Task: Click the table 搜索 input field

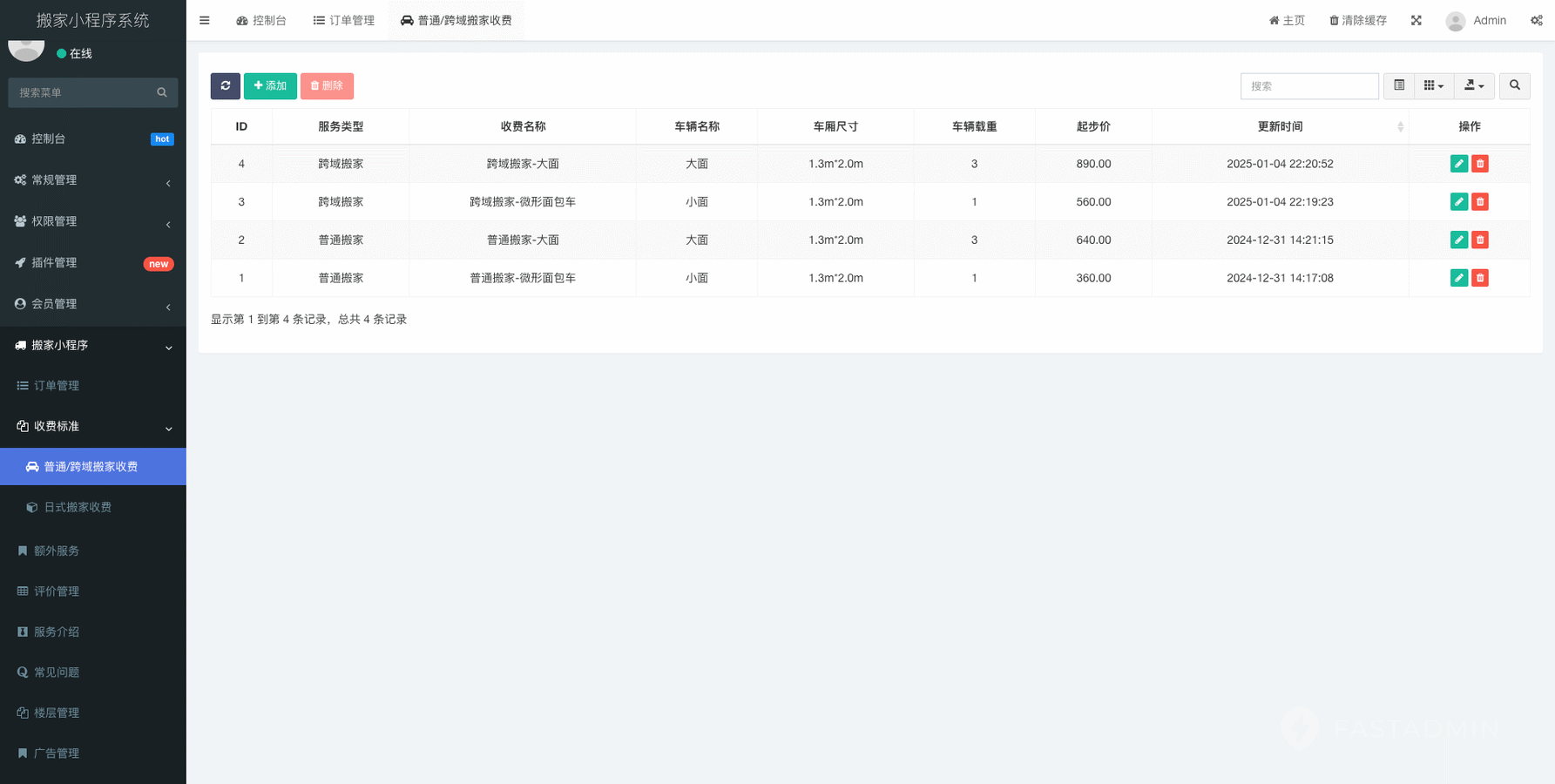Action: [1308, 85]
